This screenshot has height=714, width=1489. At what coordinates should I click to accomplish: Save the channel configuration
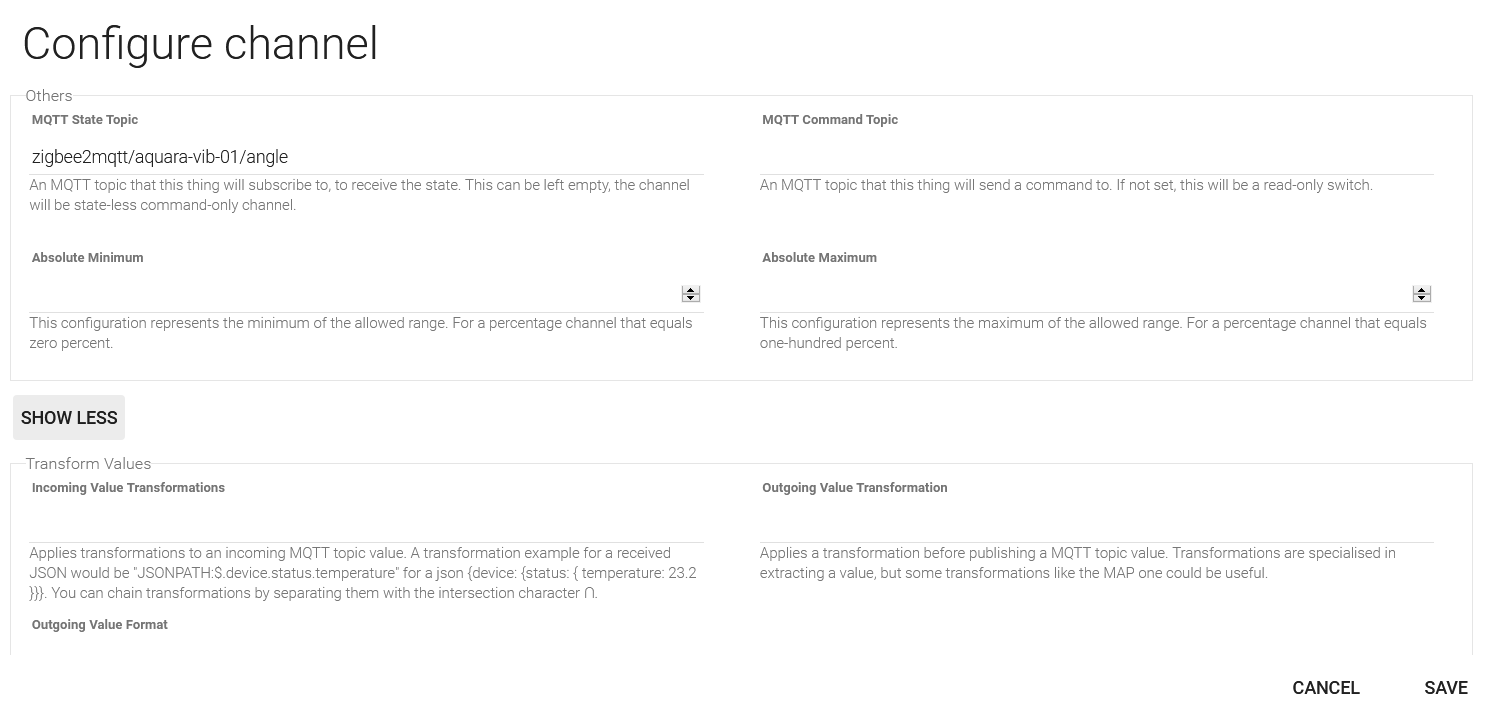pos(1445,688)
